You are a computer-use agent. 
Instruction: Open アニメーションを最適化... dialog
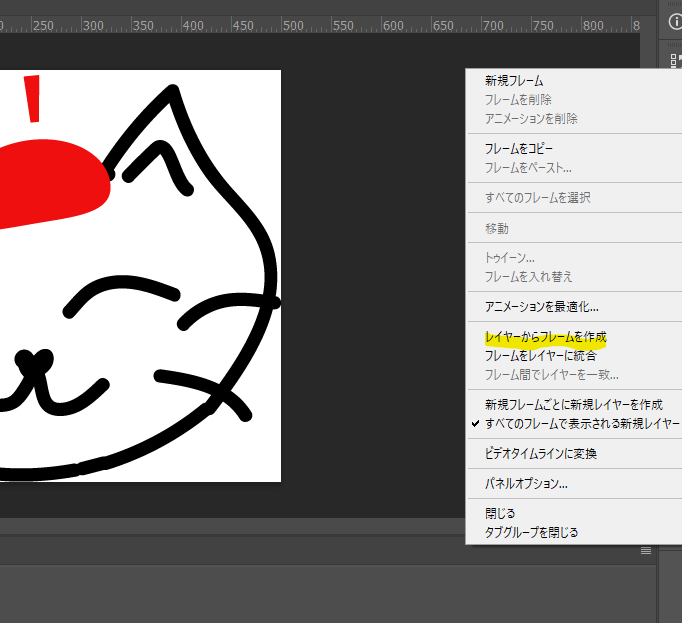(541, 307)
